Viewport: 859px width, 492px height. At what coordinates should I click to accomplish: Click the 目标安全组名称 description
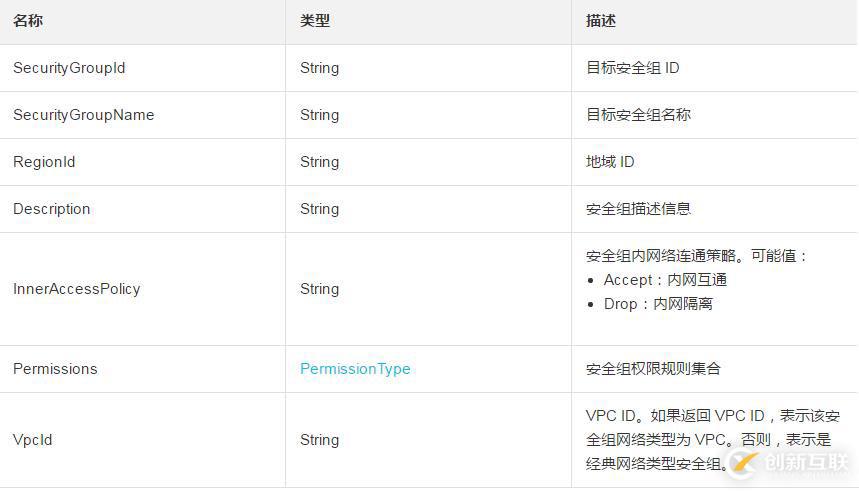[638, 115]
